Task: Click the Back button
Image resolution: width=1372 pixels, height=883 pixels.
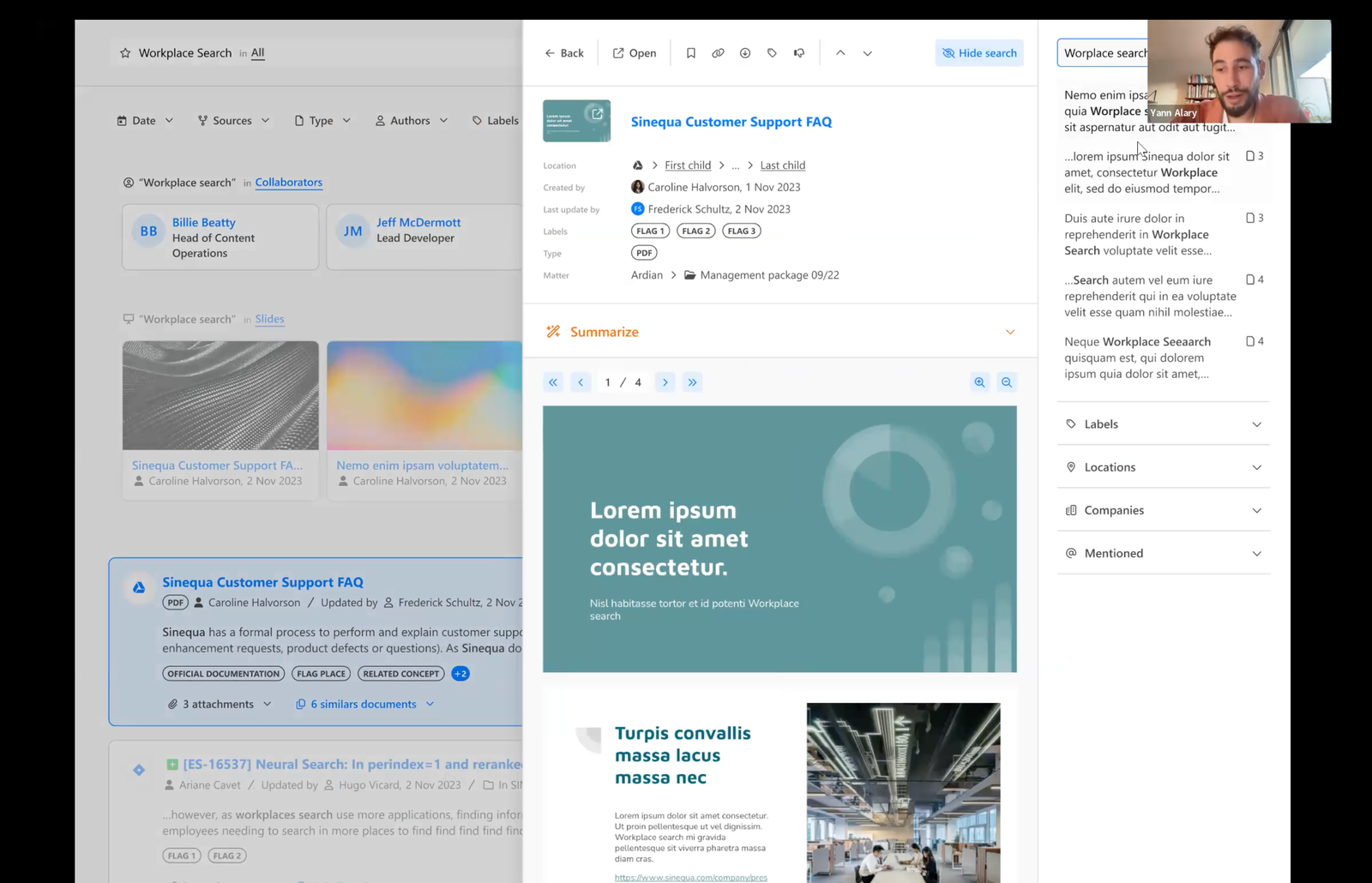Action: tap(563, 53)
